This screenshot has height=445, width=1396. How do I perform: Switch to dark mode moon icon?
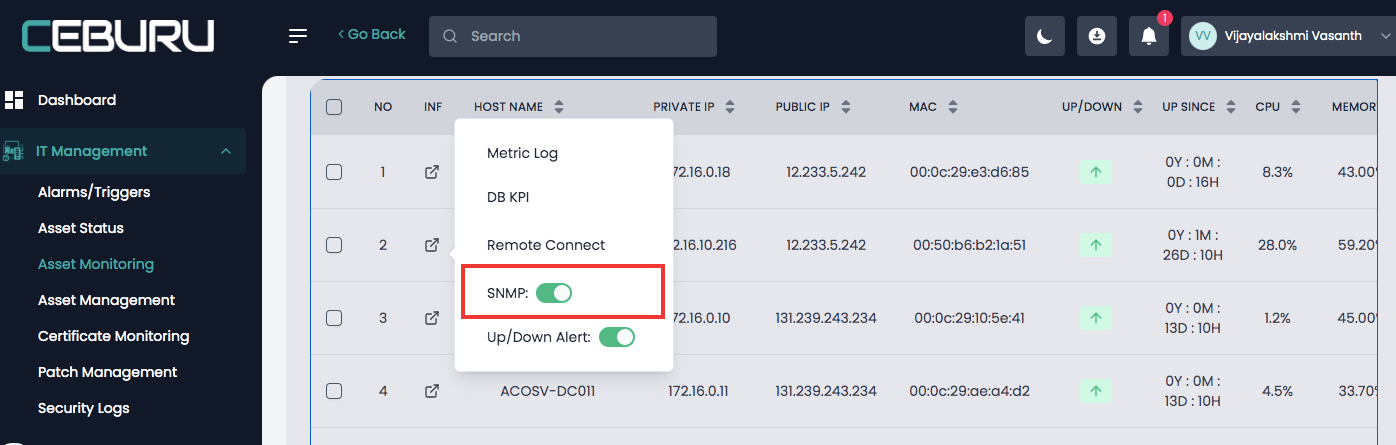click(1045, 36)
